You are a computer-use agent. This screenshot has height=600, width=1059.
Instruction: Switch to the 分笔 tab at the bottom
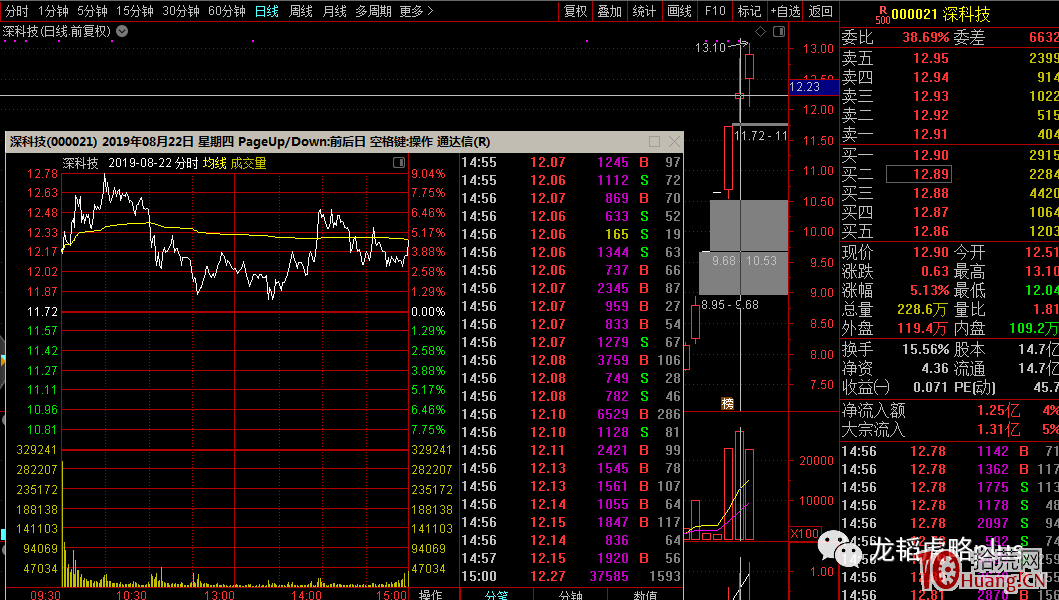coord(496,594)
